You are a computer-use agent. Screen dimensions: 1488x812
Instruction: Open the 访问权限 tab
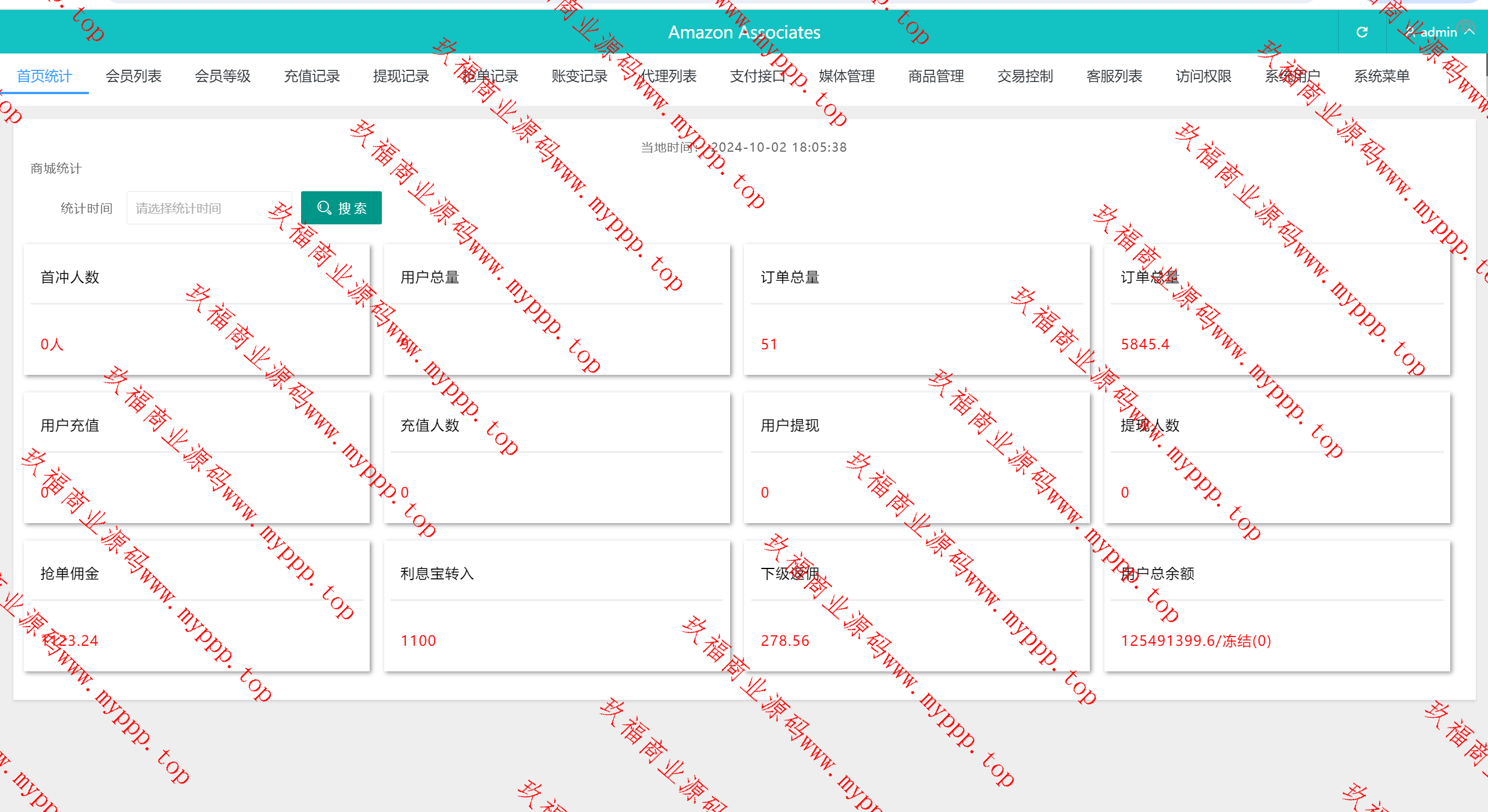(1203, 76)
